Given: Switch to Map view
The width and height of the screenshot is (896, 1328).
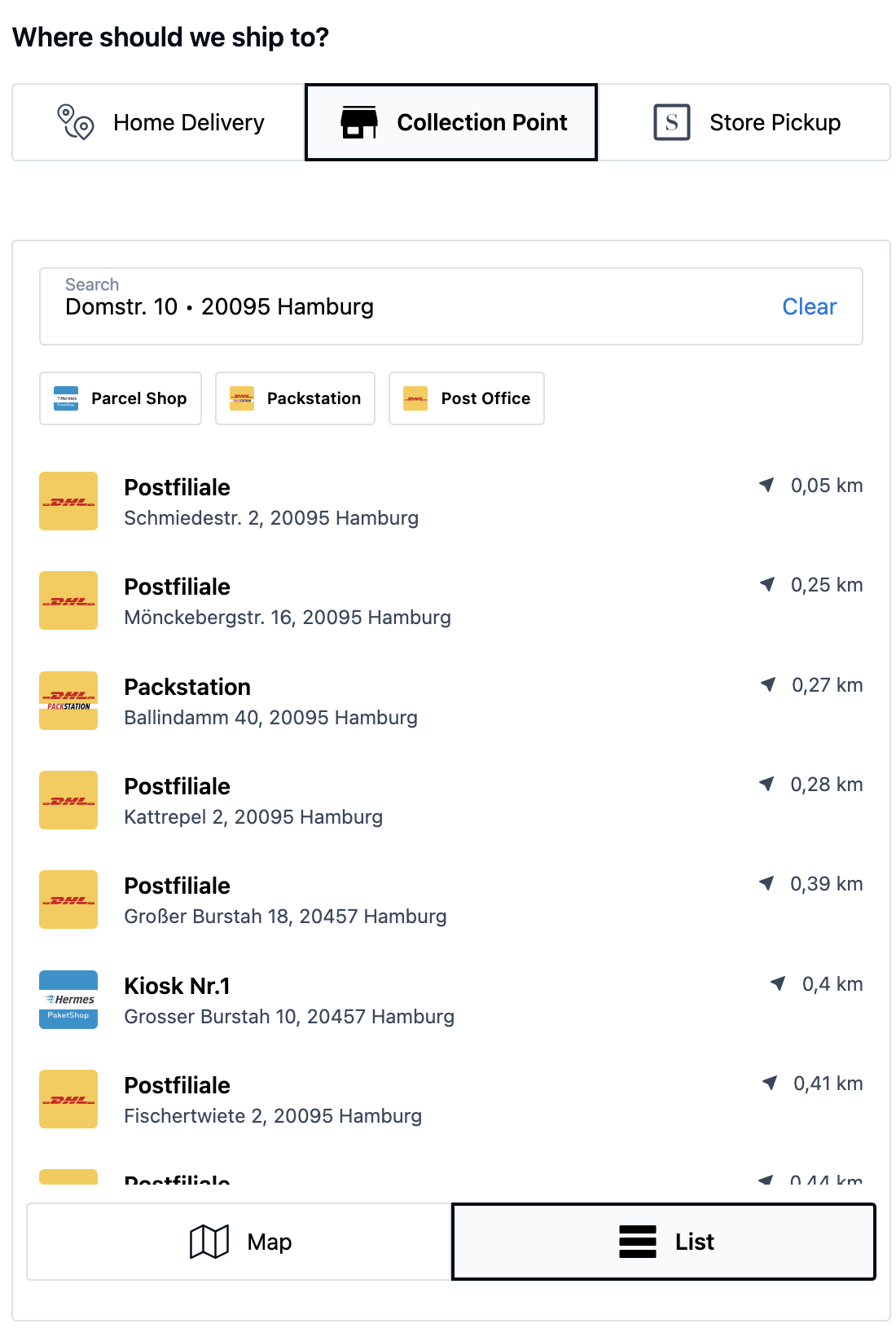Looking at the screenshot, I should coord(239,1242).
